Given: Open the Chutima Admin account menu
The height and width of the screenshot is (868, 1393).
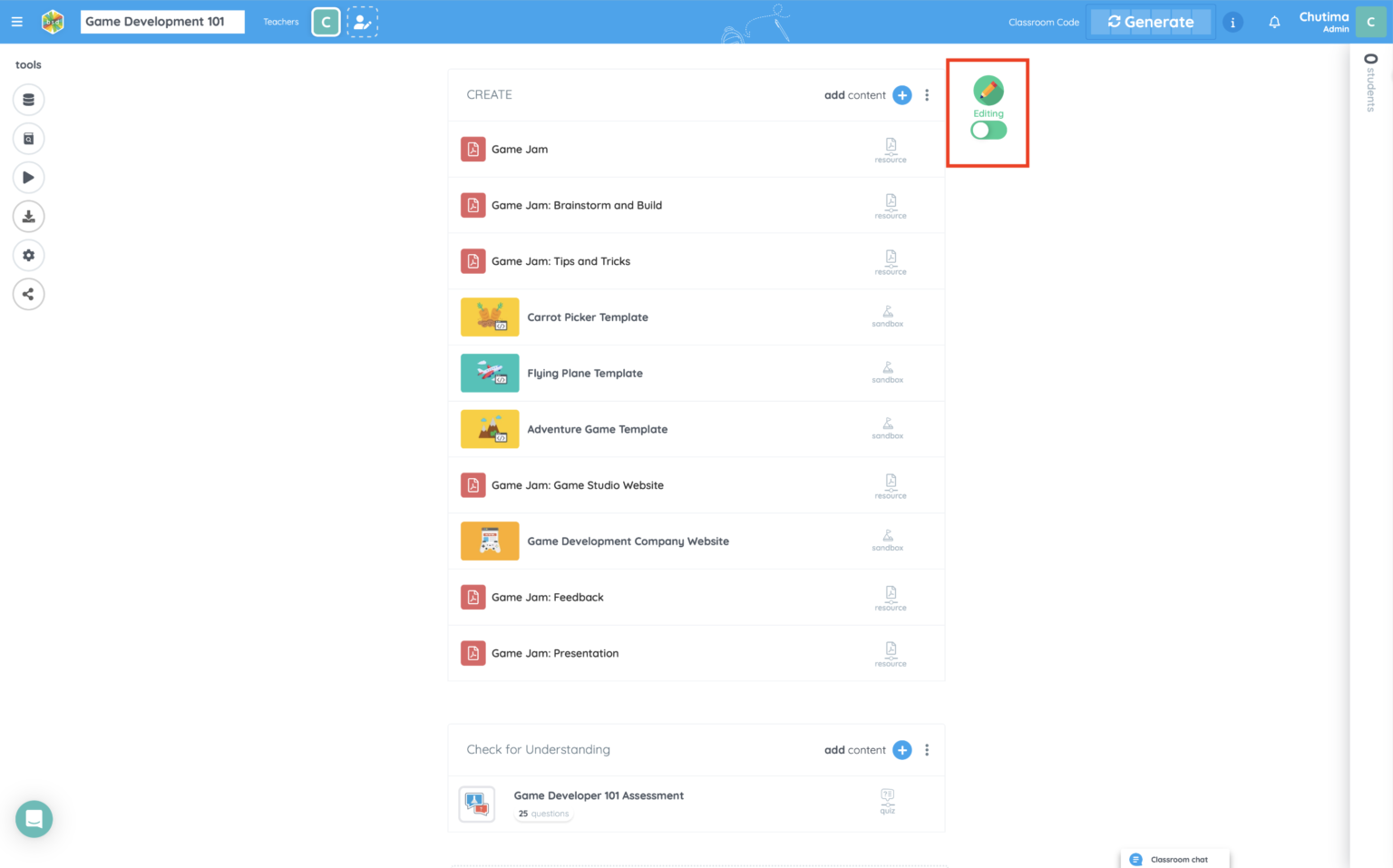Looking at the screenshot, I should tap(1342, 22).
